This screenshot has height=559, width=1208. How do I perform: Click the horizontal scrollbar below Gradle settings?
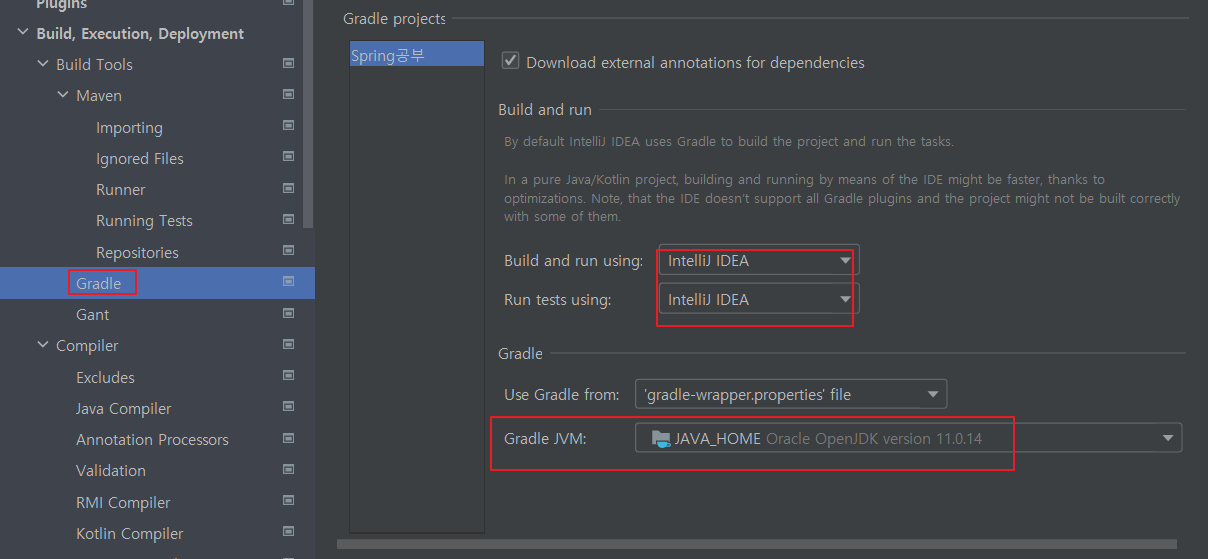(757, 544)
